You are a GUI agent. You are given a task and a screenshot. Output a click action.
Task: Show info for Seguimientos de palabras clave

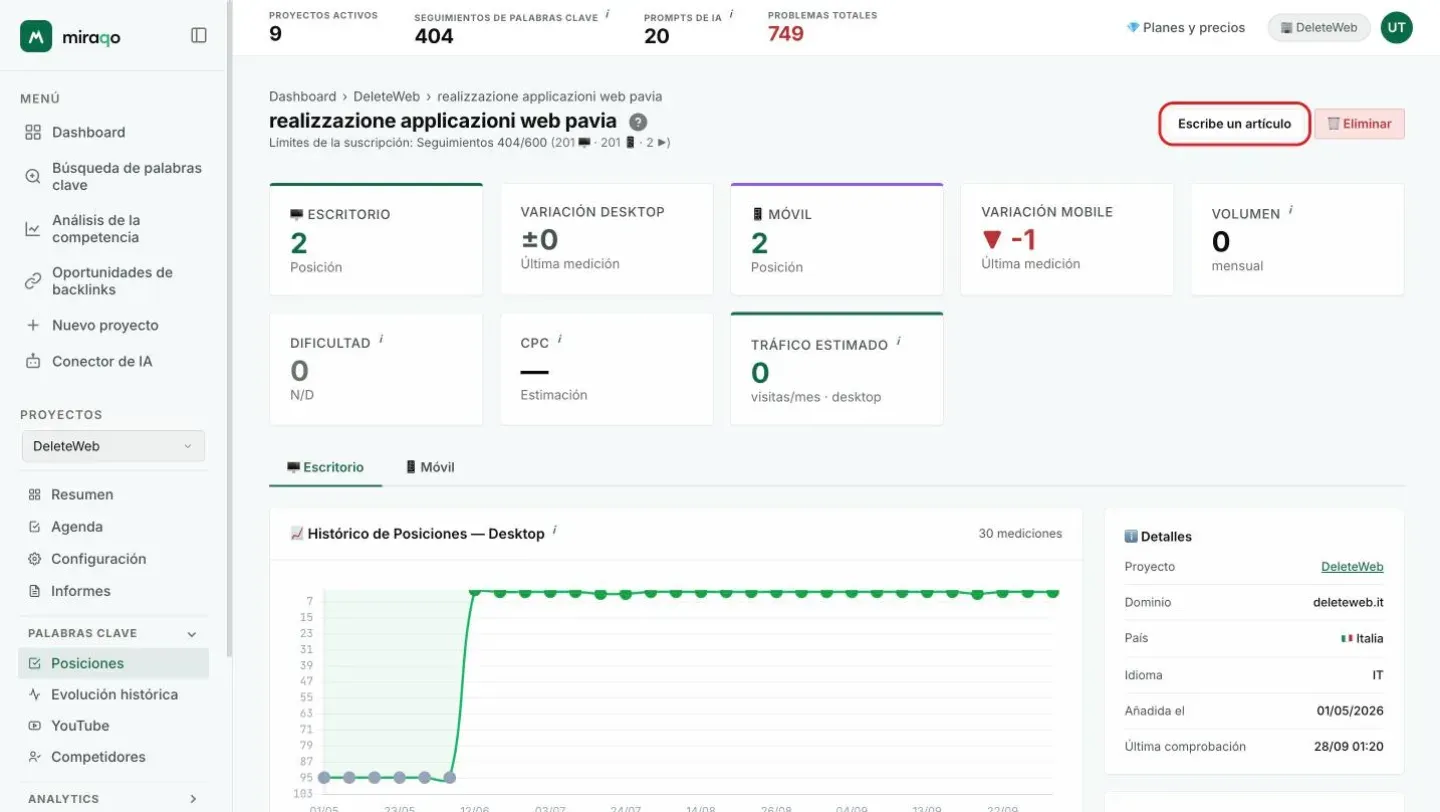coord(608,14)
